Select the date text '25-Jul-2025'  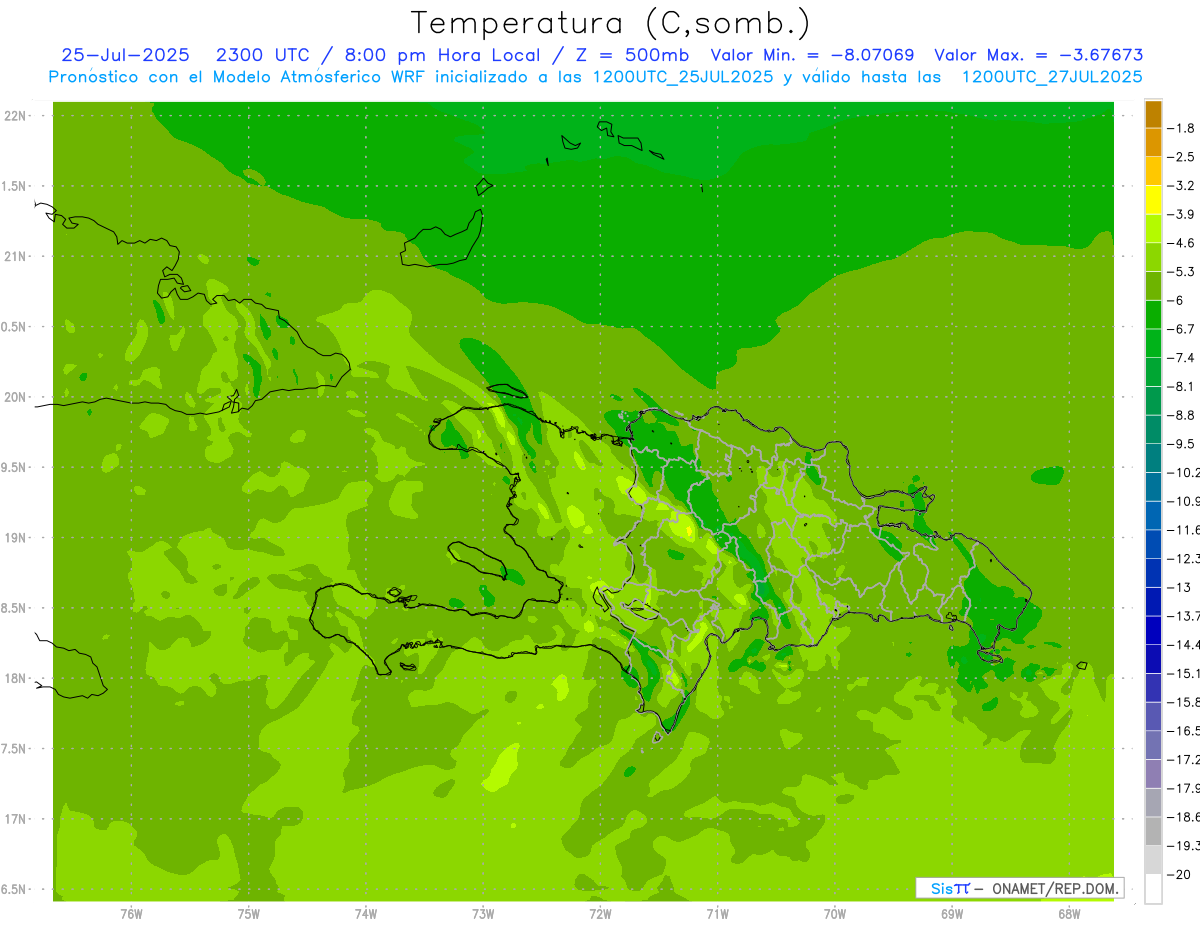(125, 55)
